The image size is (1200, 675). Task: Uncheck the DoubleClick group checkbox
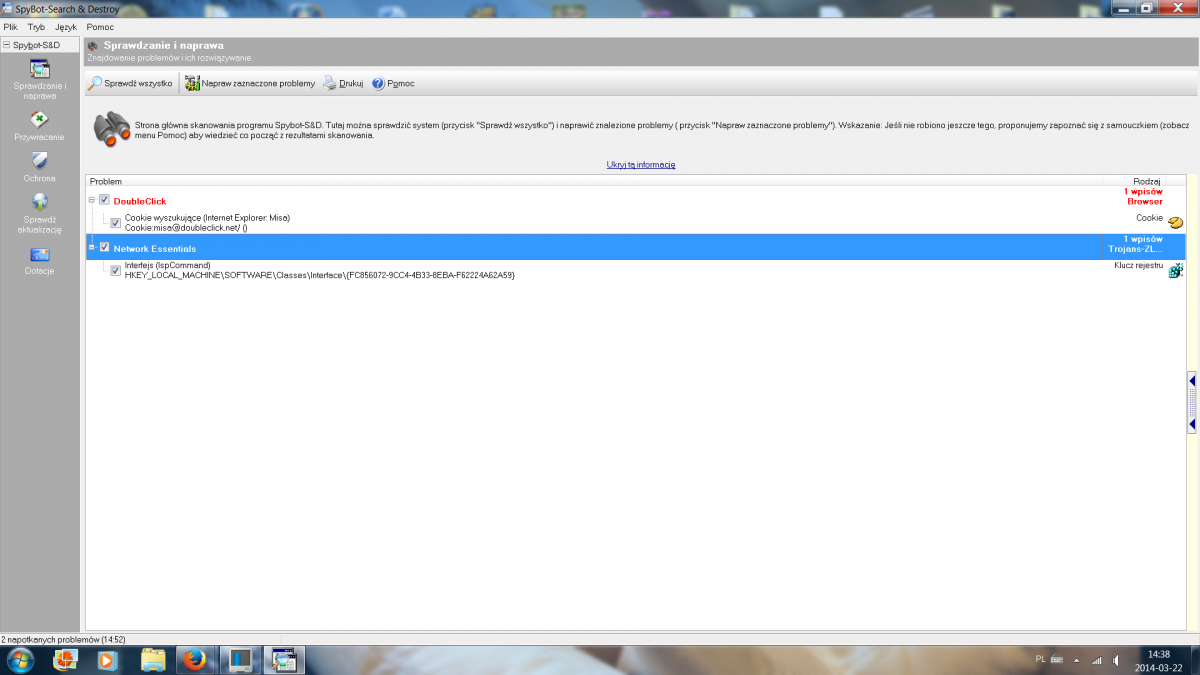coord(104,200)
